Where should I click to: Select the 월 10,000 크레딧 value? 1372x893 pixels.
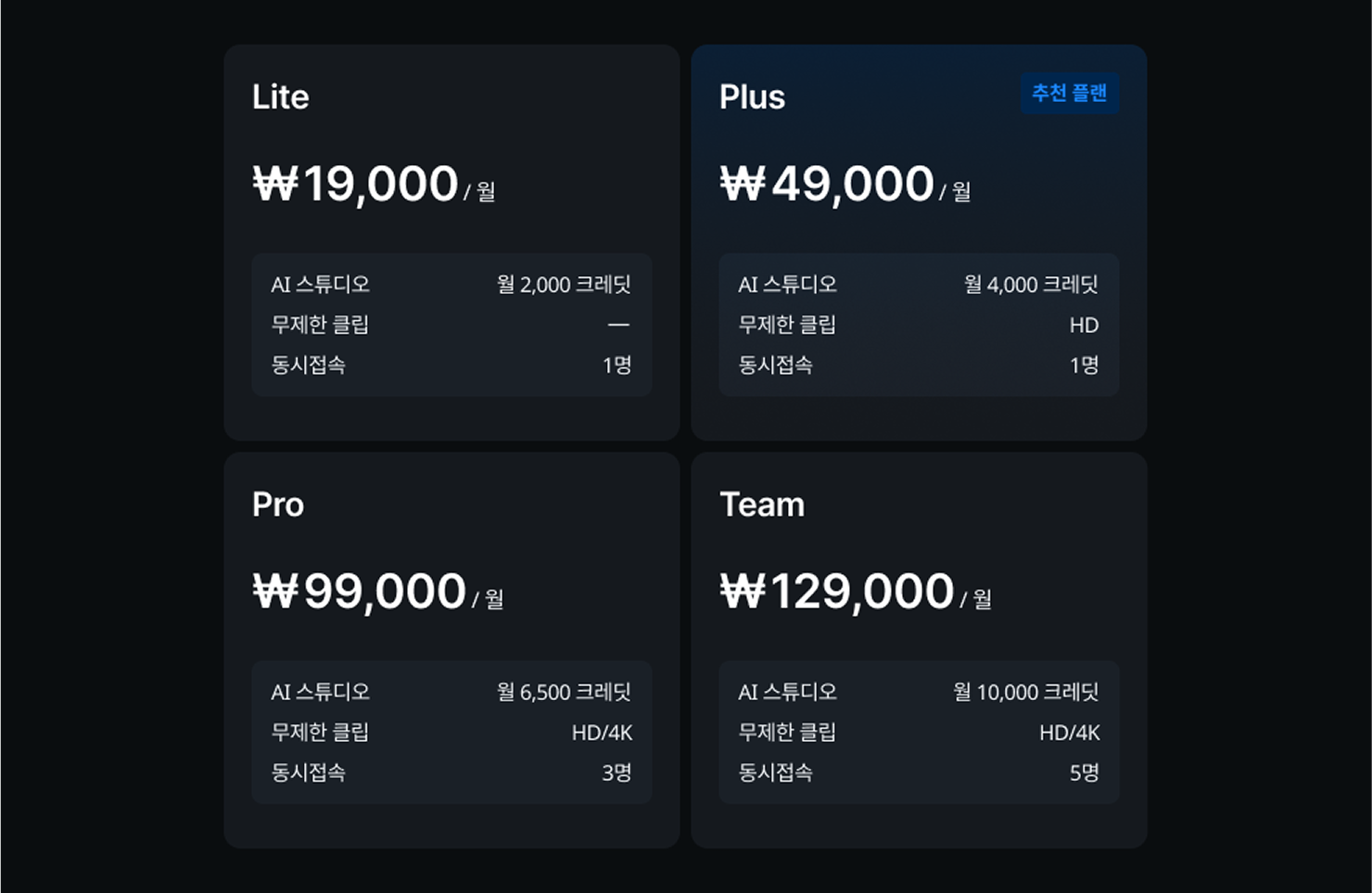tap(1025, 693)
